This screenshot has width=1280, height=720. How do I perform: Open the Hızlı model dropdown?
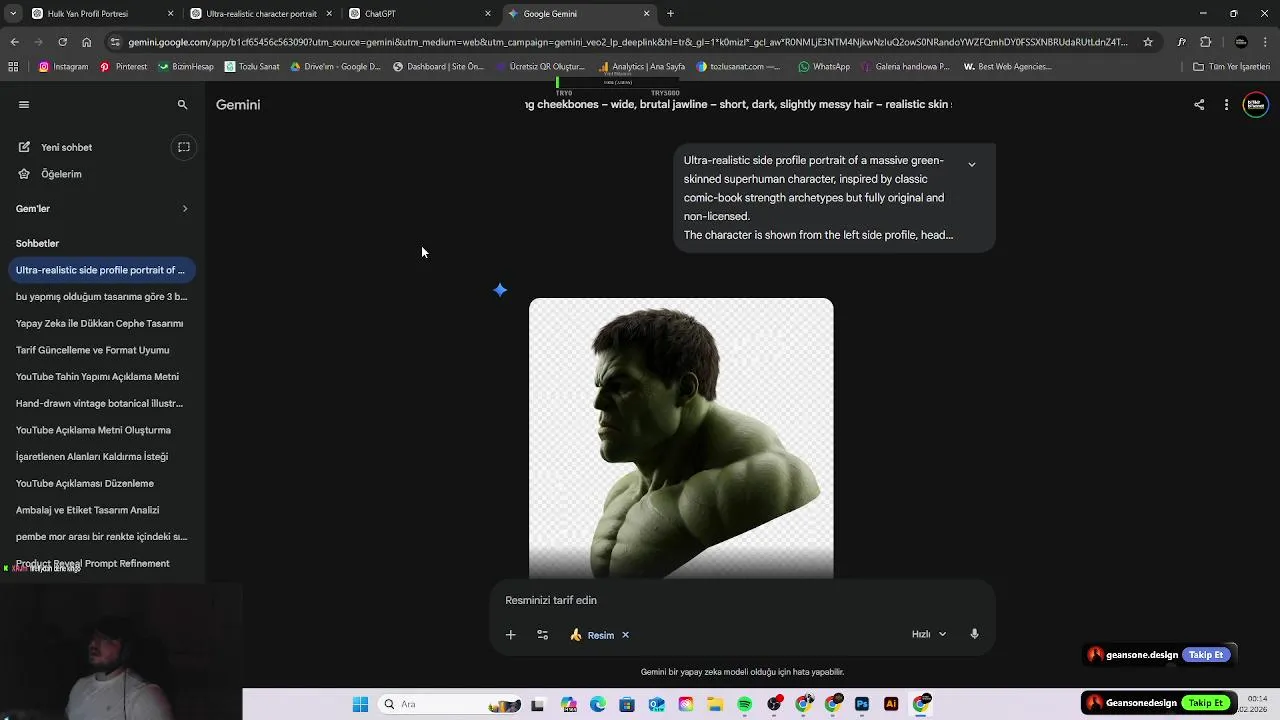click(929, 634)
